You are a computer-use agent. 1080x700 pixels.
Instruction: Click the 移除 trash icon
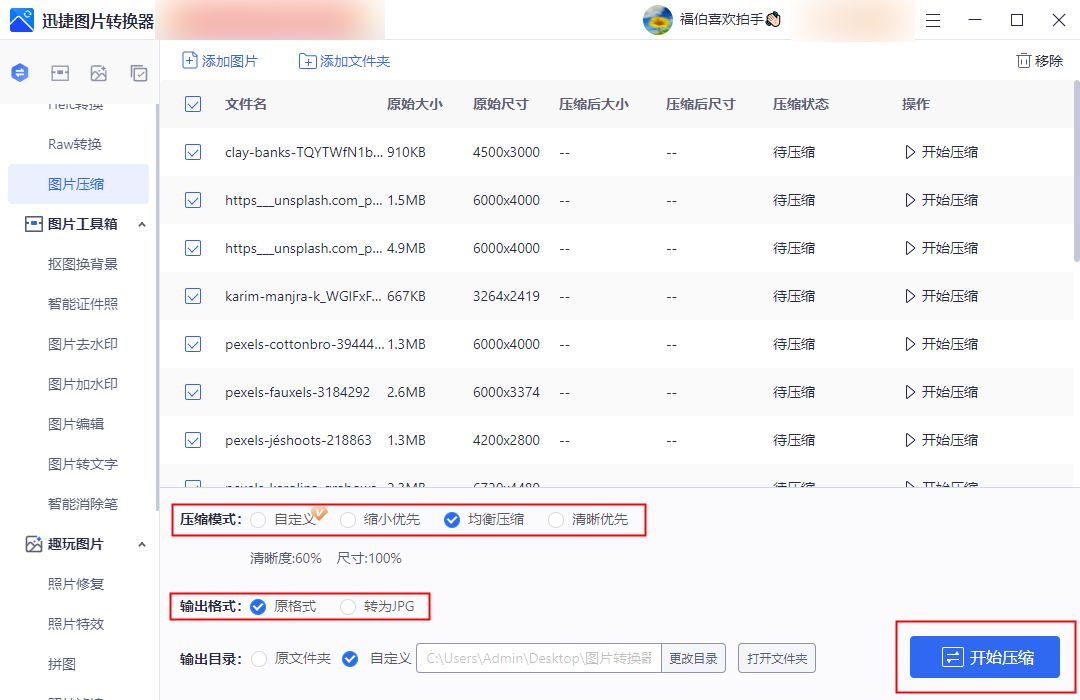point(1024,61)
